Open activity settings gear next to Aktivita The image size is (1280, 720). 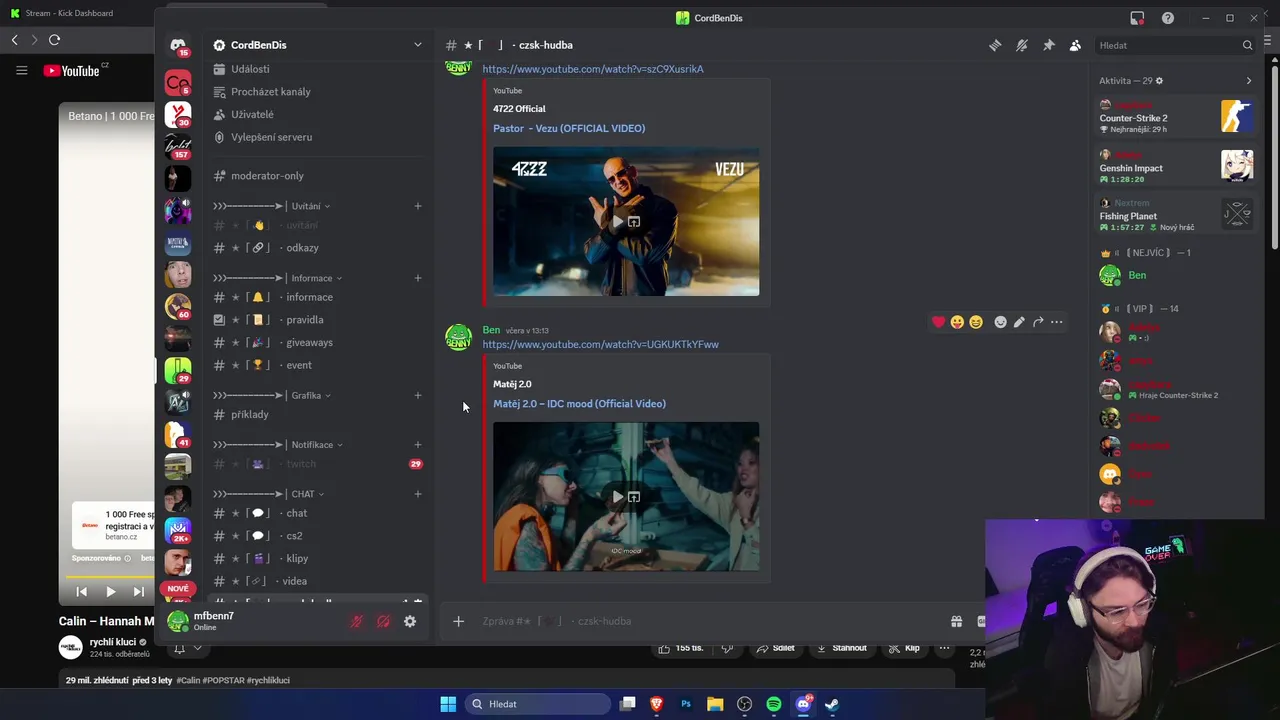coord(1159,81)
